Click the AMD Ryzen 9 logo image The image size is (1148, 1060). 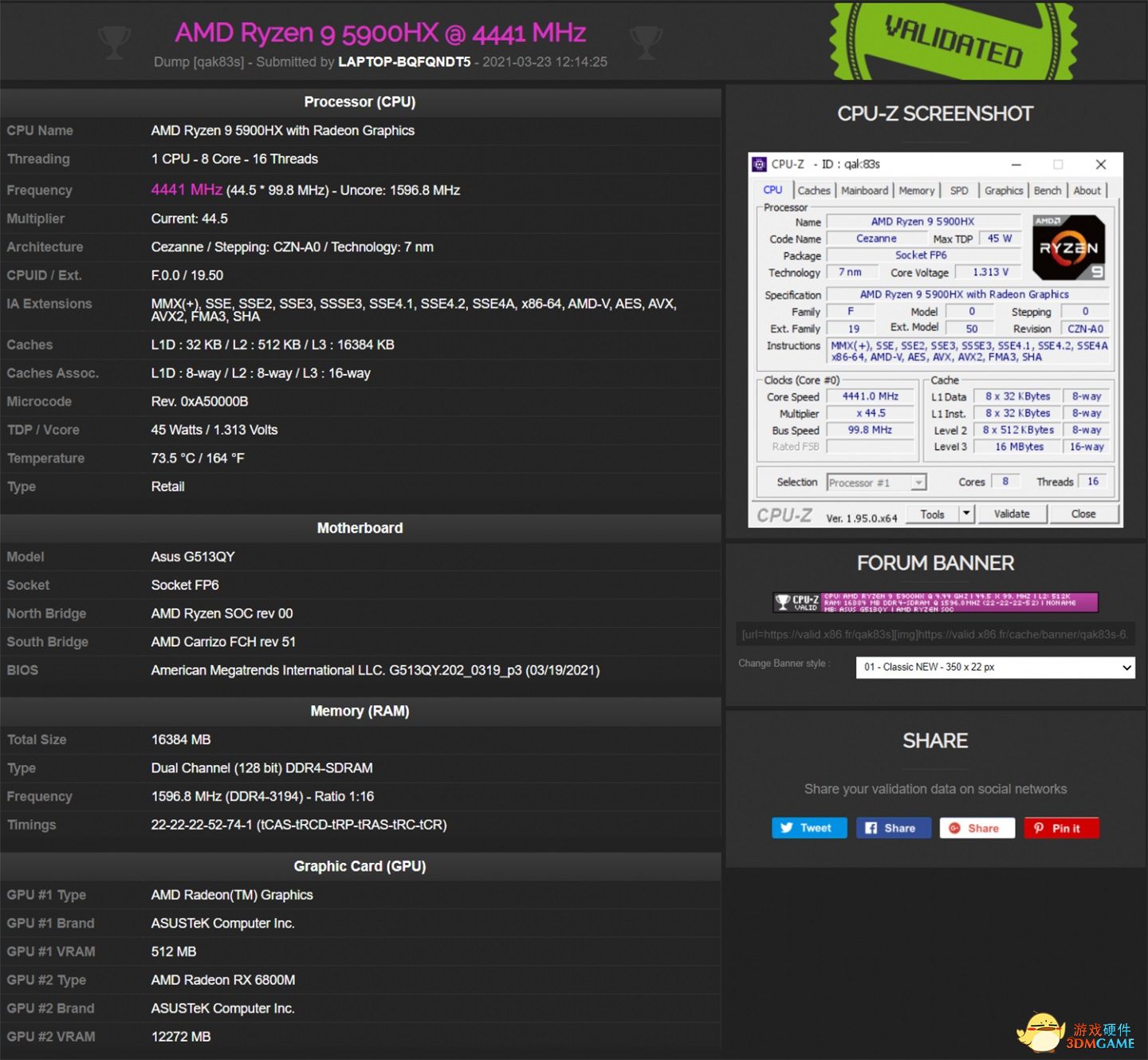[1069, 247]
